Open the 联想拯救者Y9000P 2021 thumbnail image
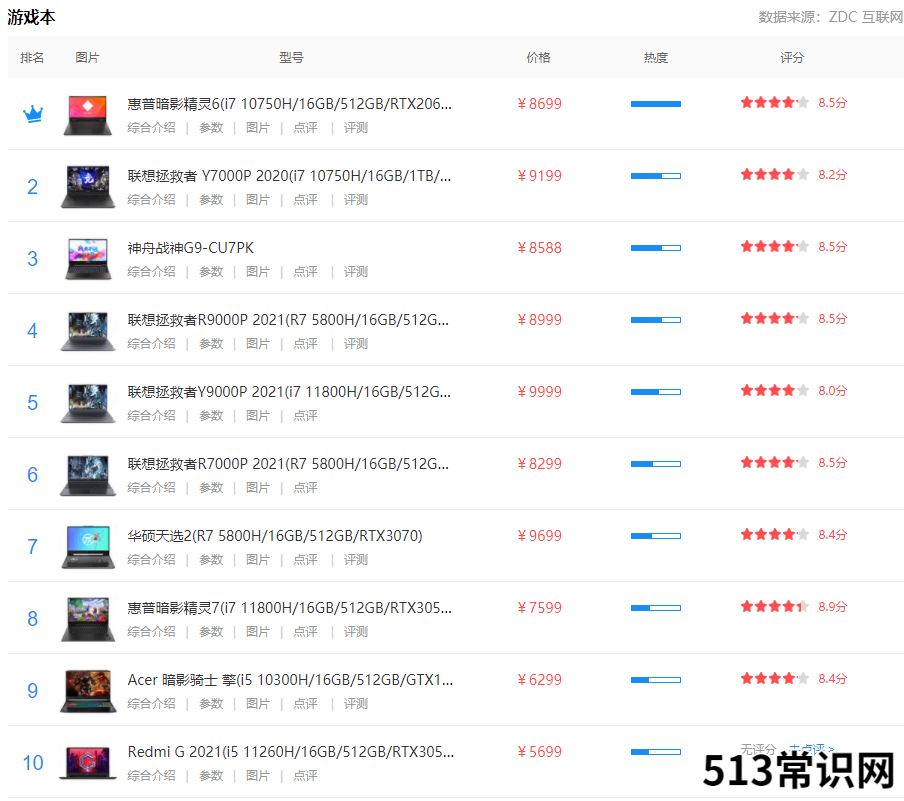904x801 pixels. [88, 403]
